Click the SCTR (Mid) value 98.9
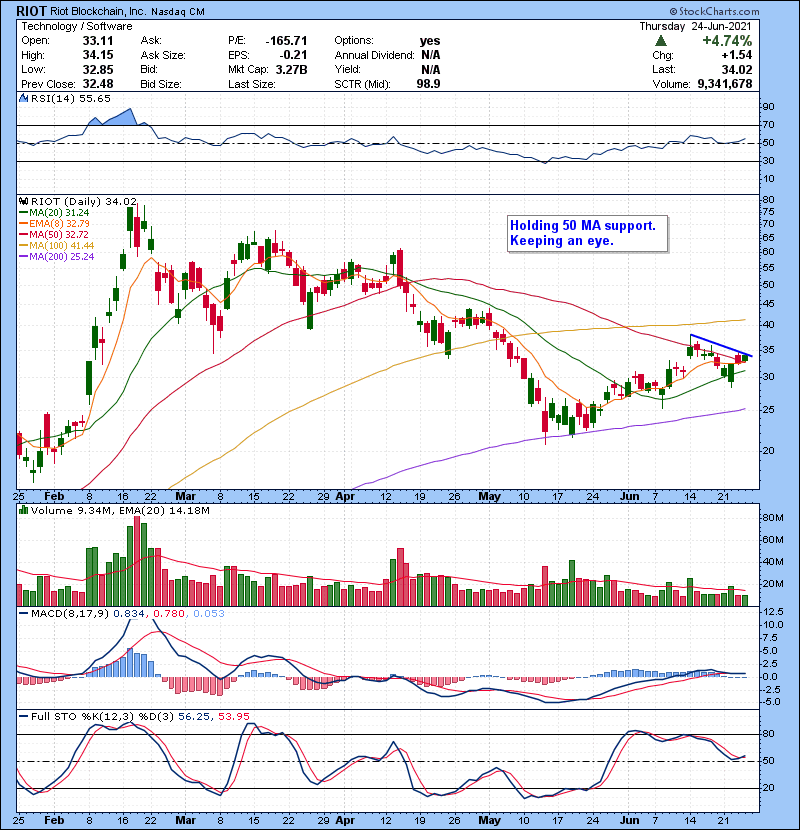Screen dimensions: 800x830 [x=428, y=84]
